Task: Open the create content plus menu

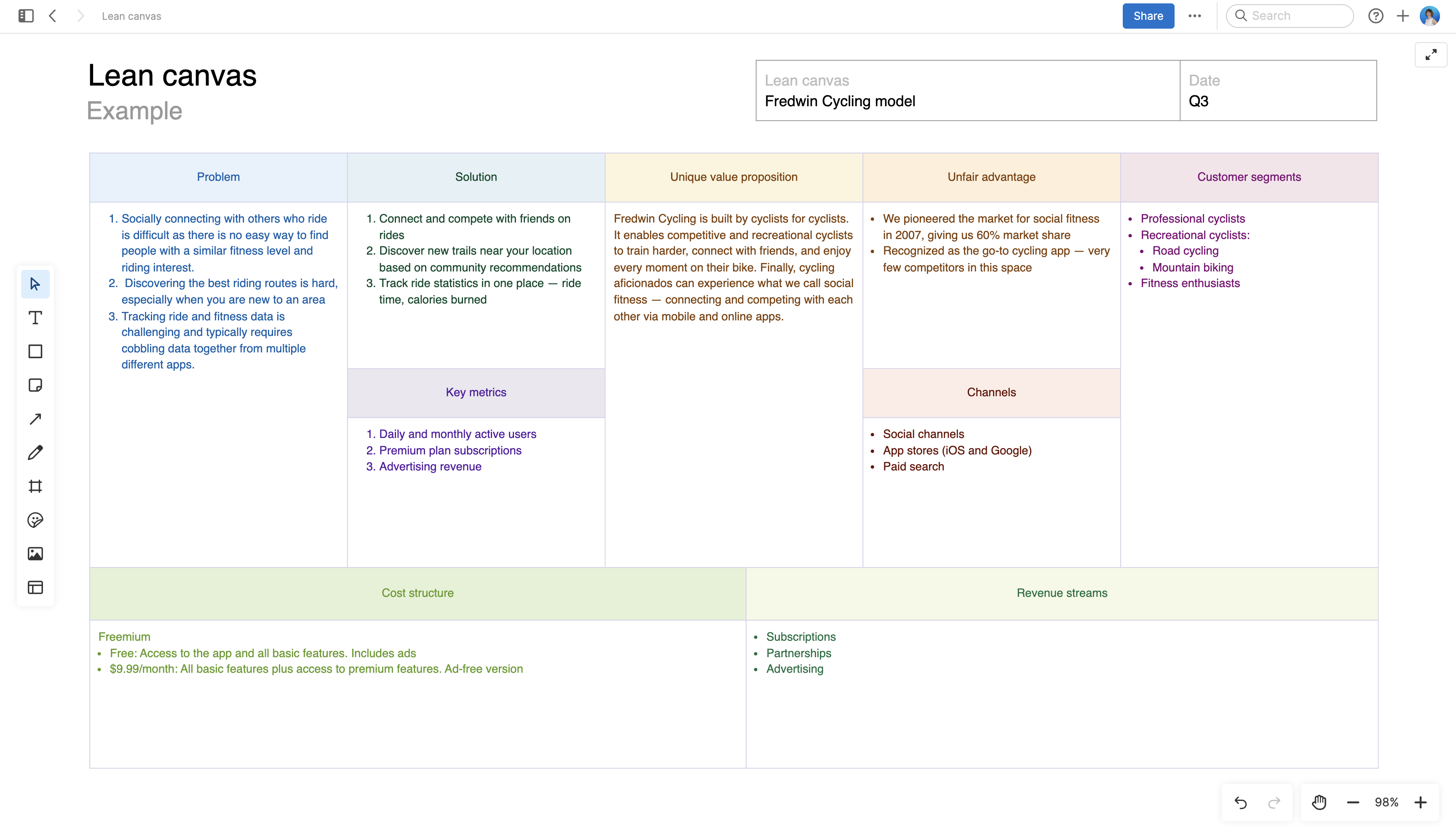Action: click(x=1402, y=16)
